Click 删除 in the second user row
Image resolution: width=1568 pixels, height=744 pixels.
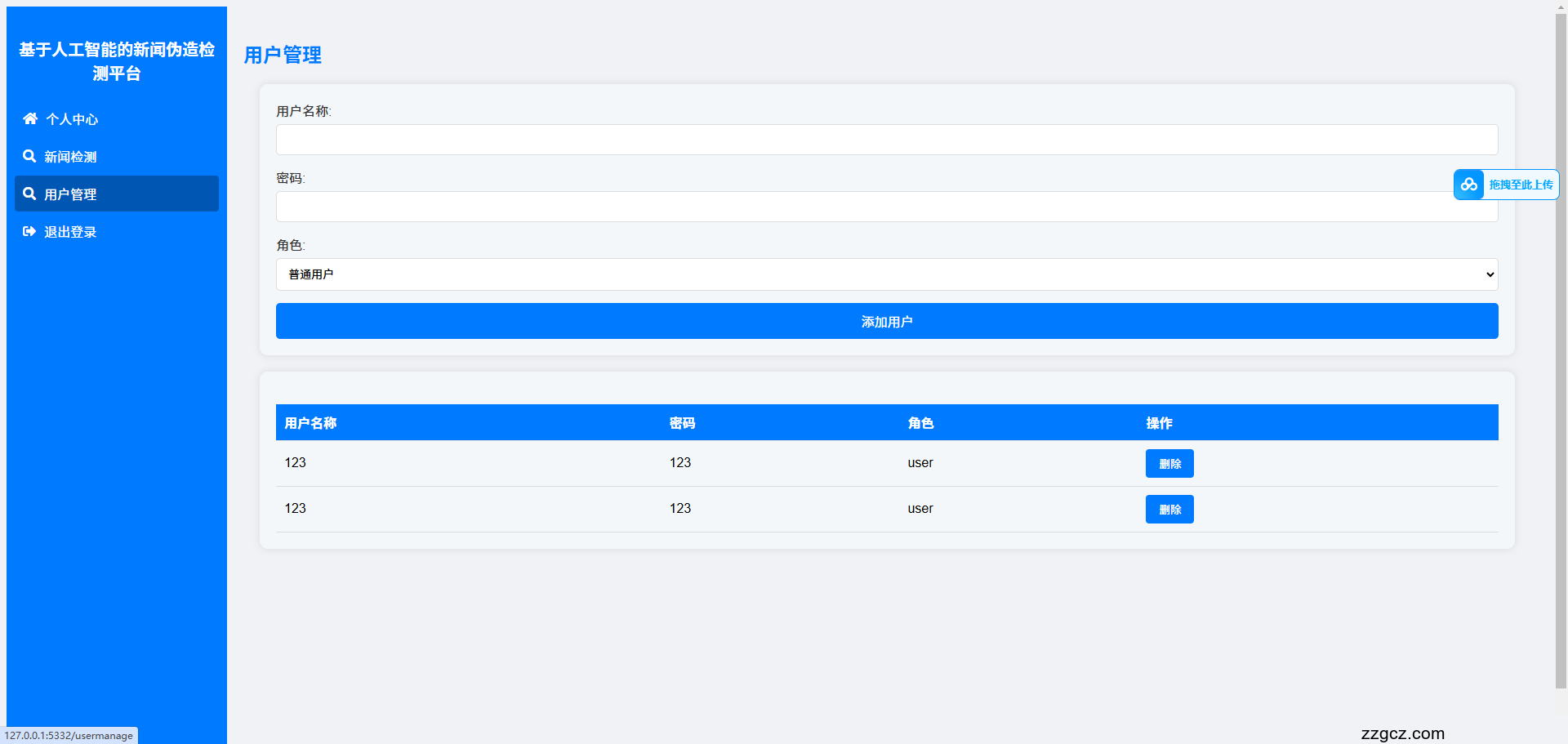click(x=1169, y=509)
